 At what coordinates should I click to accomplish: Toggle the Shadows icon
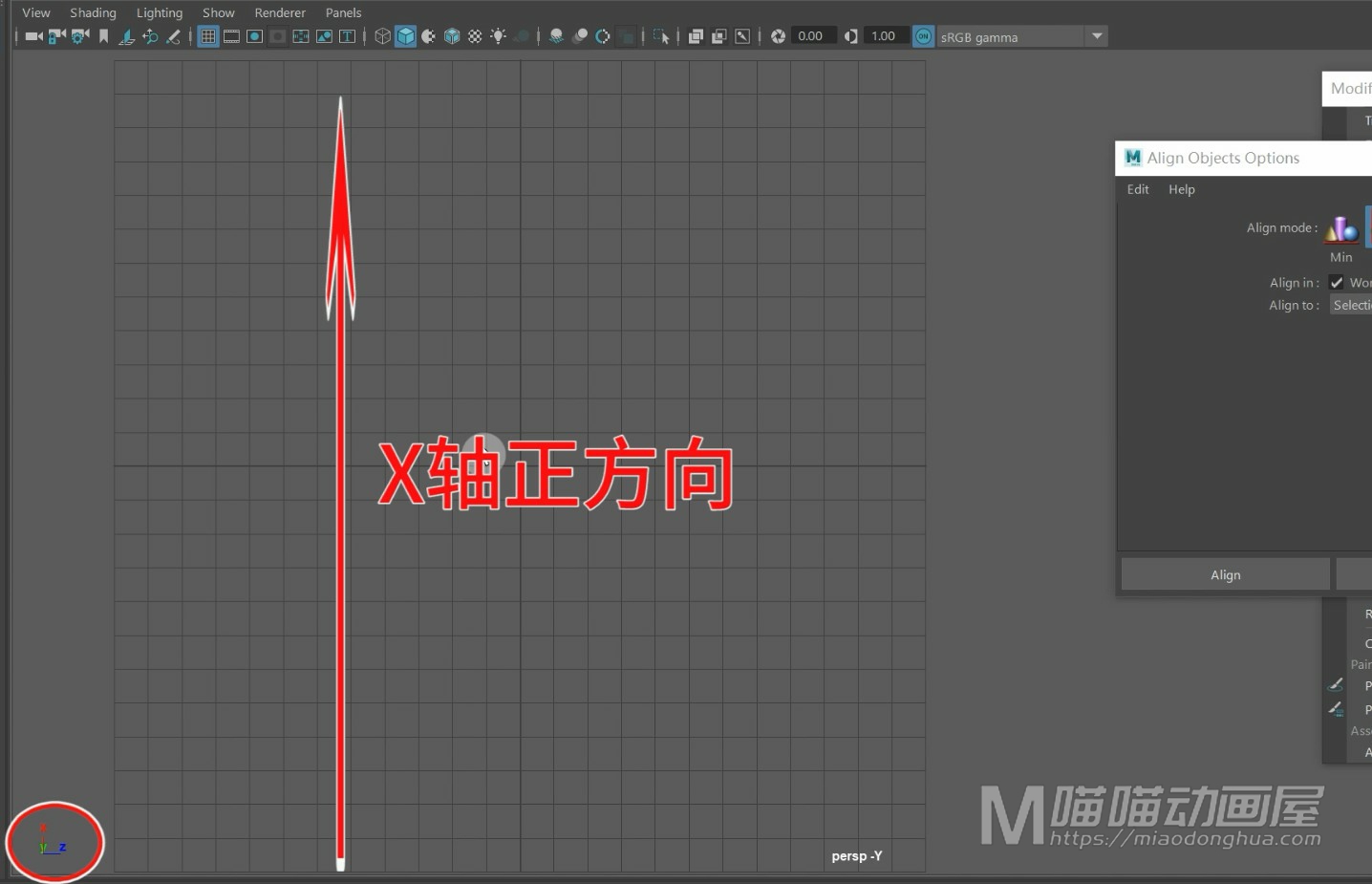(x=522, y=36)
